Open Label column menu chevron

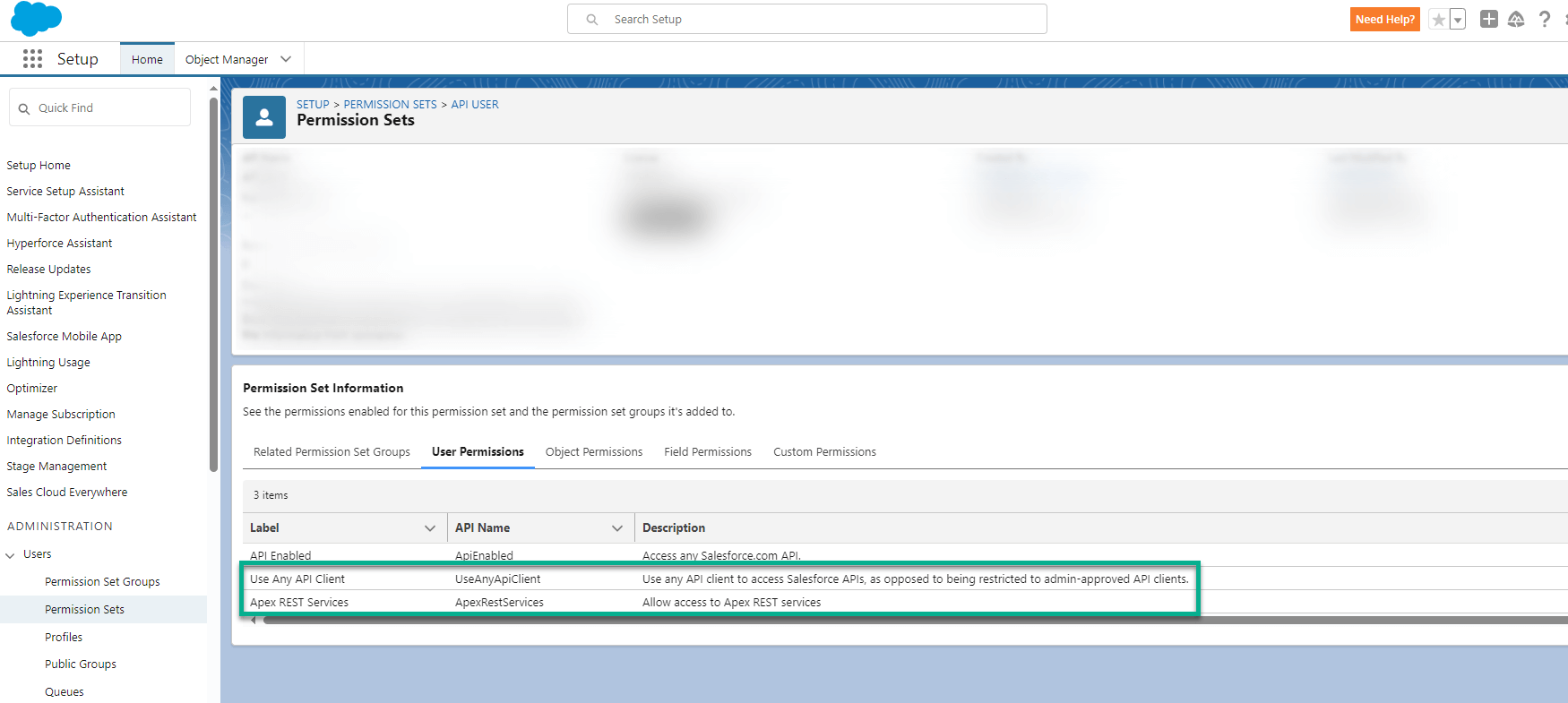(430, 528)
